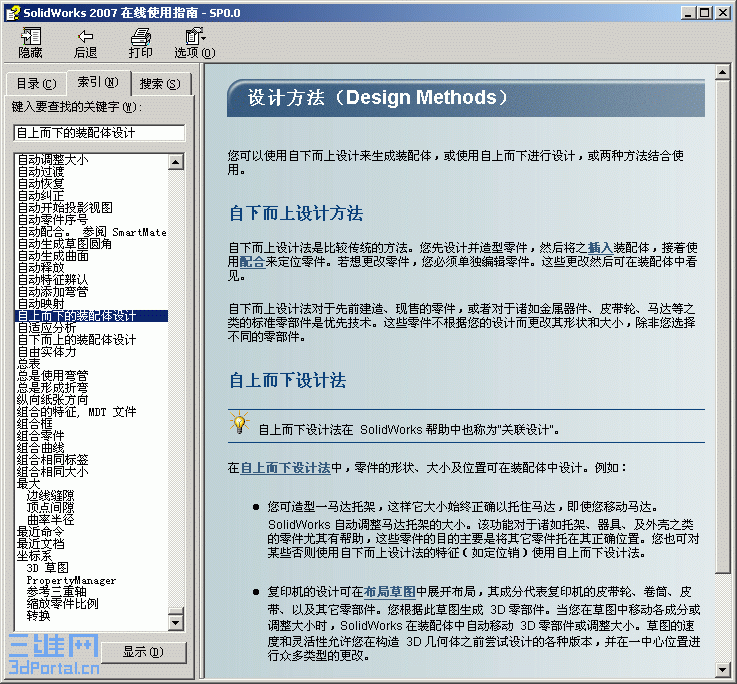Click the 布局草图 hyperlink

point(390,591)
